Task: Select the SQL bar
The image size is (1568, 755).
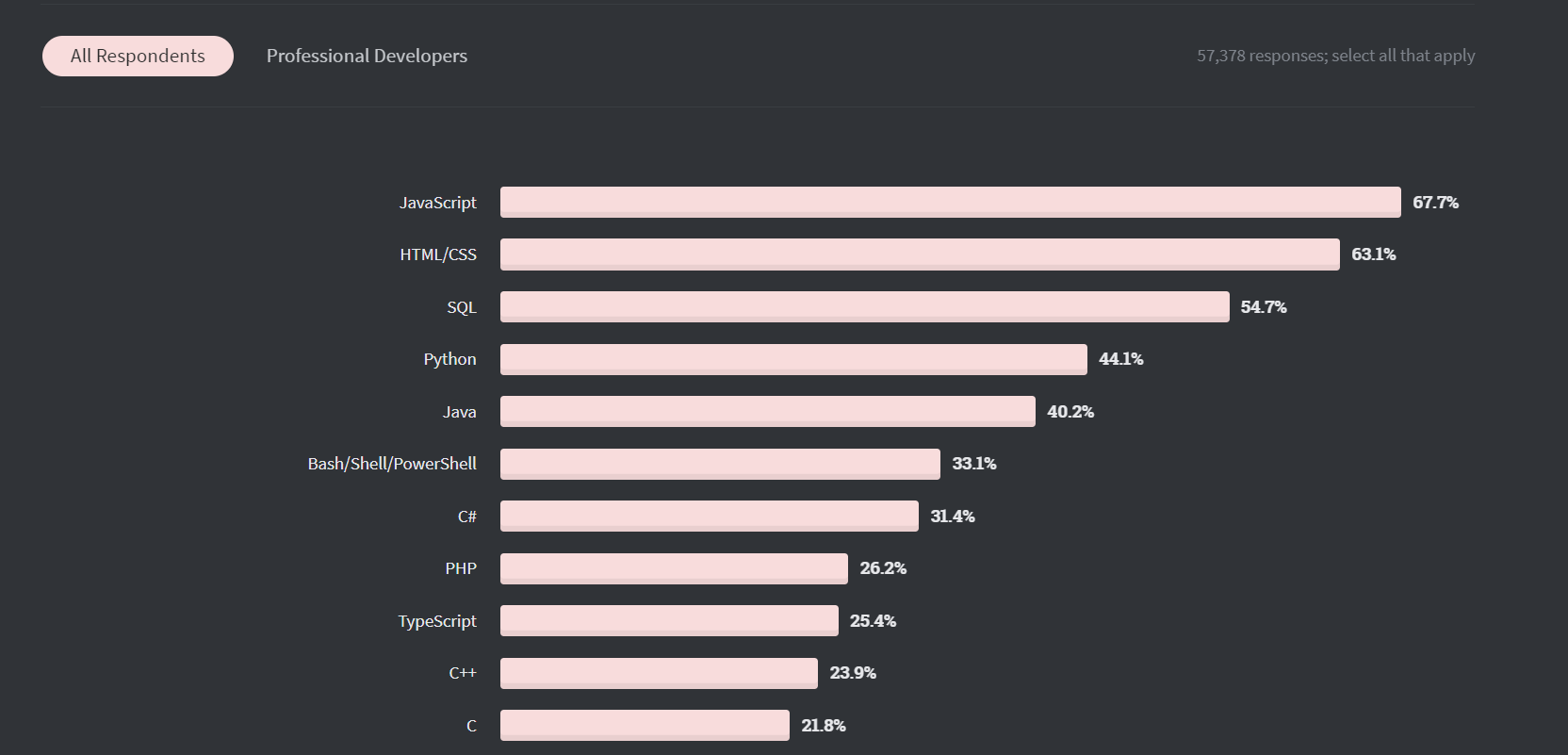Action: (x=862, y=306)
